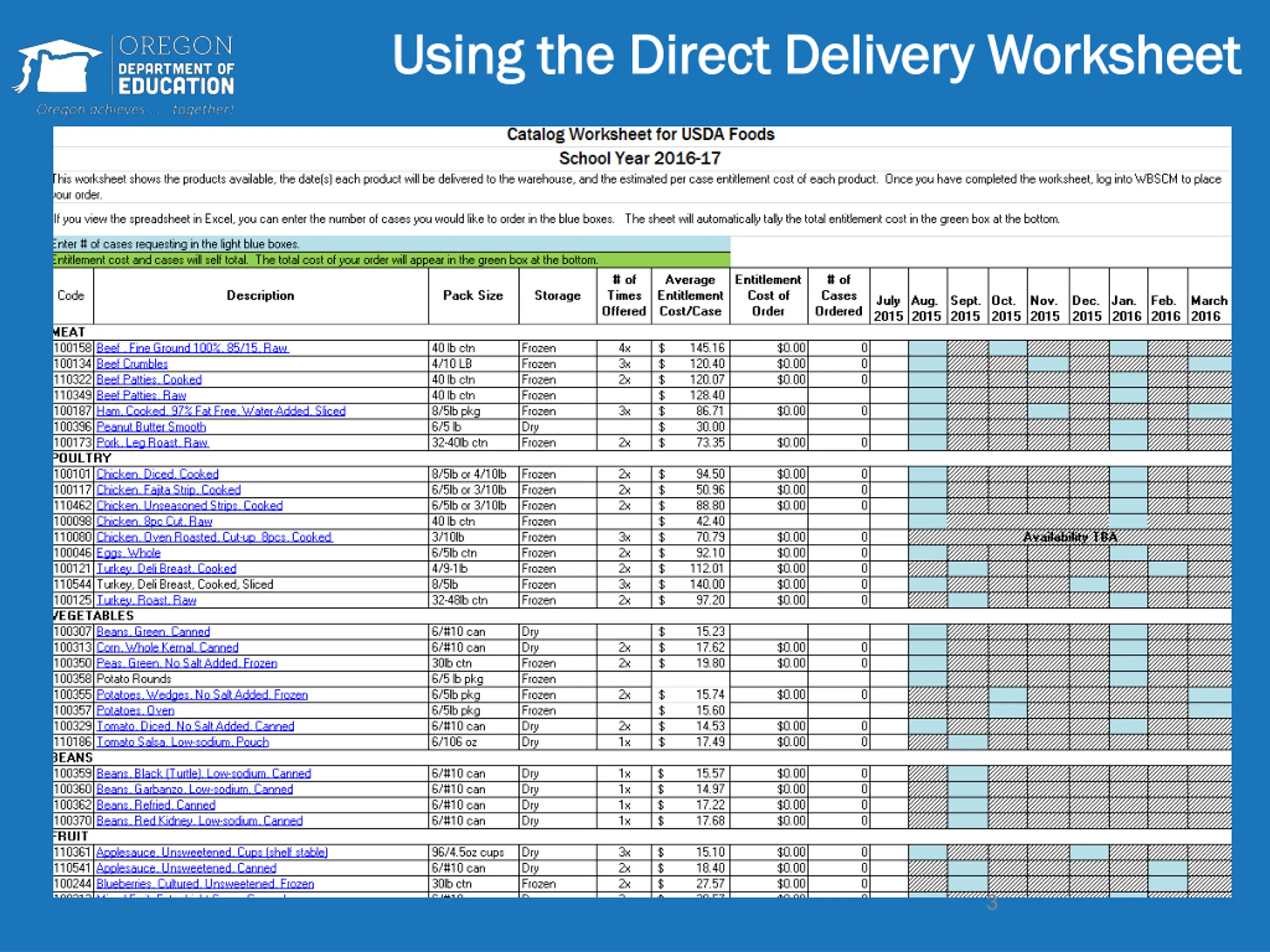The height and width of the screenshot is (952, 1270).
Task: Click the Turkey, Roast, Raw link
Action: pos(146,600)
